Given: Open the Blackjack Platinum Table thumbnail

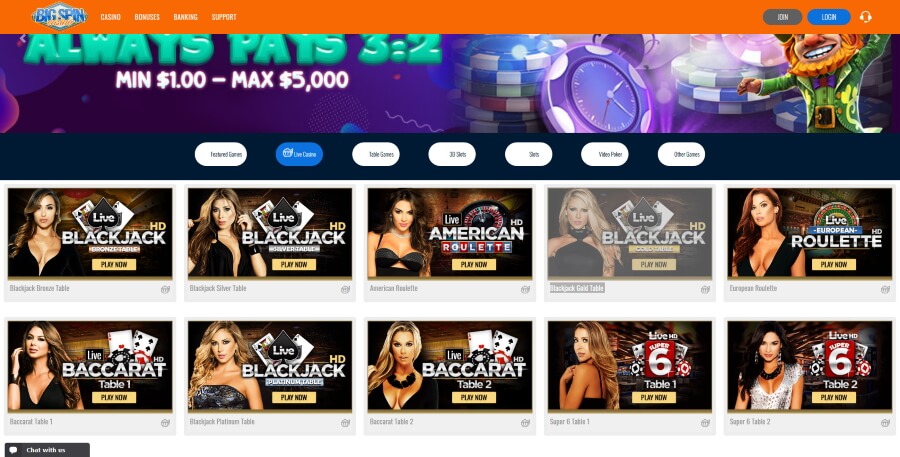Looking at the screenshot, I should 270,366.
